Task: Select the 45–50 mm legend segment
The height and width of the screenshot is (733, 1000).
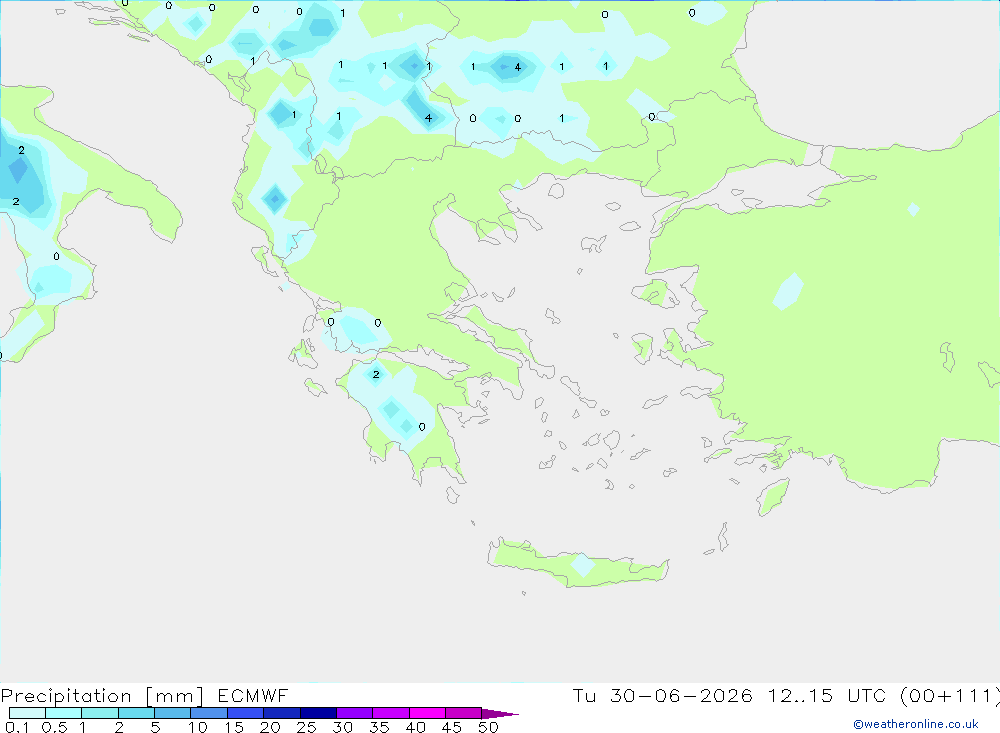Action: (463, 713)
